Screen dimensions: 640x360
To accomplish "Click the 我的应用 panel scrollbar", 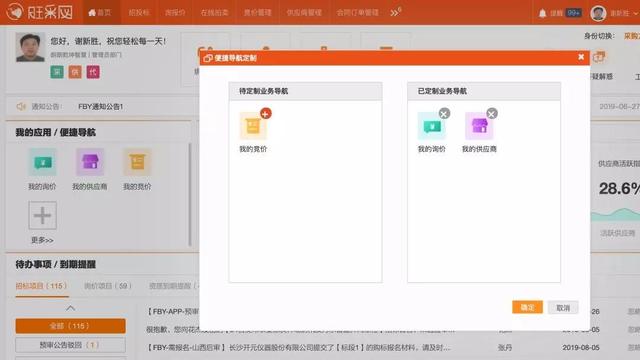I will pos(190,195).
